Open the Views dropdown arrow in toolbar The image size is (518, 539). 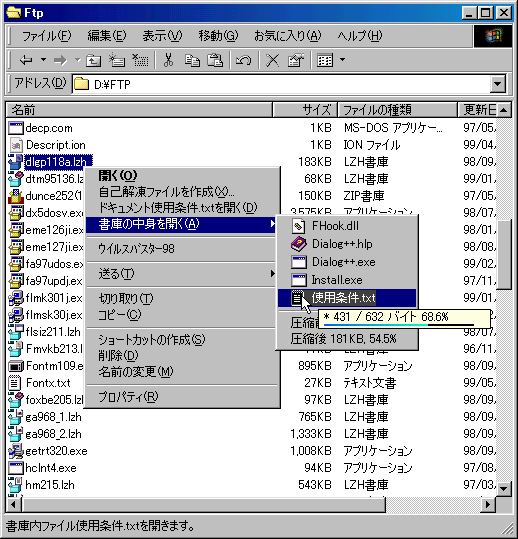coord(342,60)
